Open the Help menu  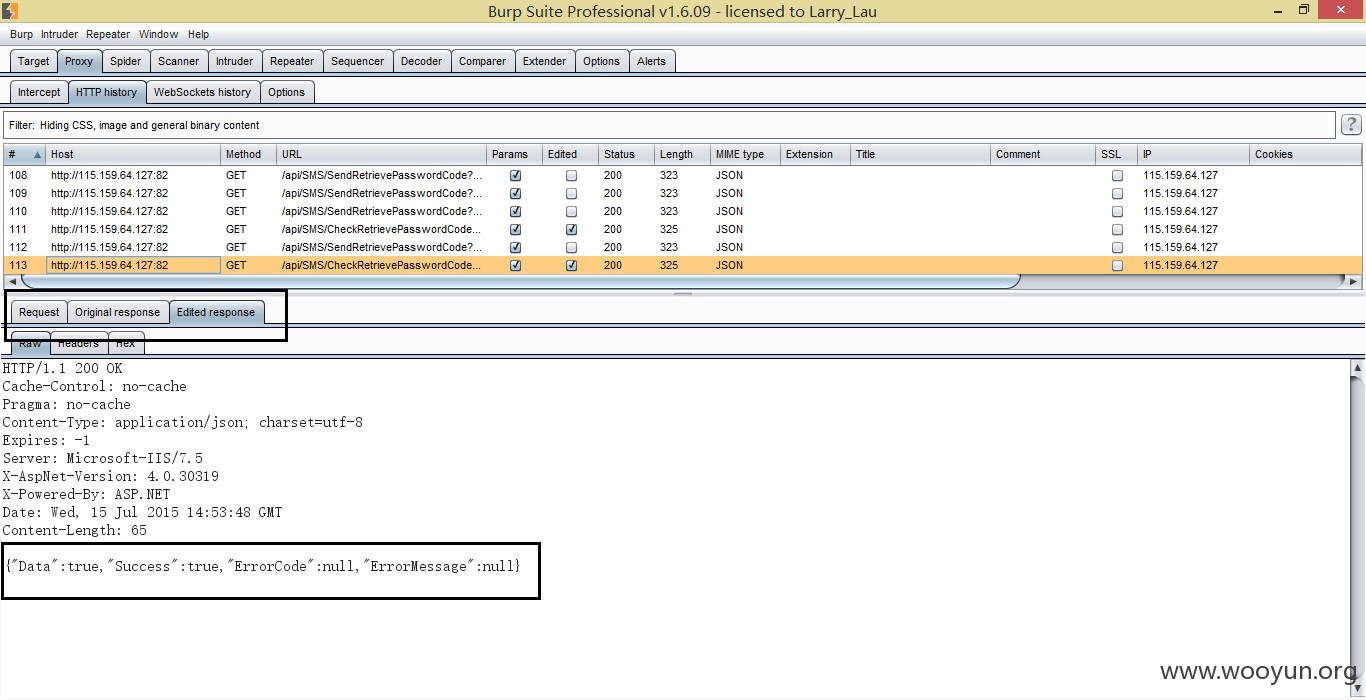pyautogui.click(x=198, y=34)
